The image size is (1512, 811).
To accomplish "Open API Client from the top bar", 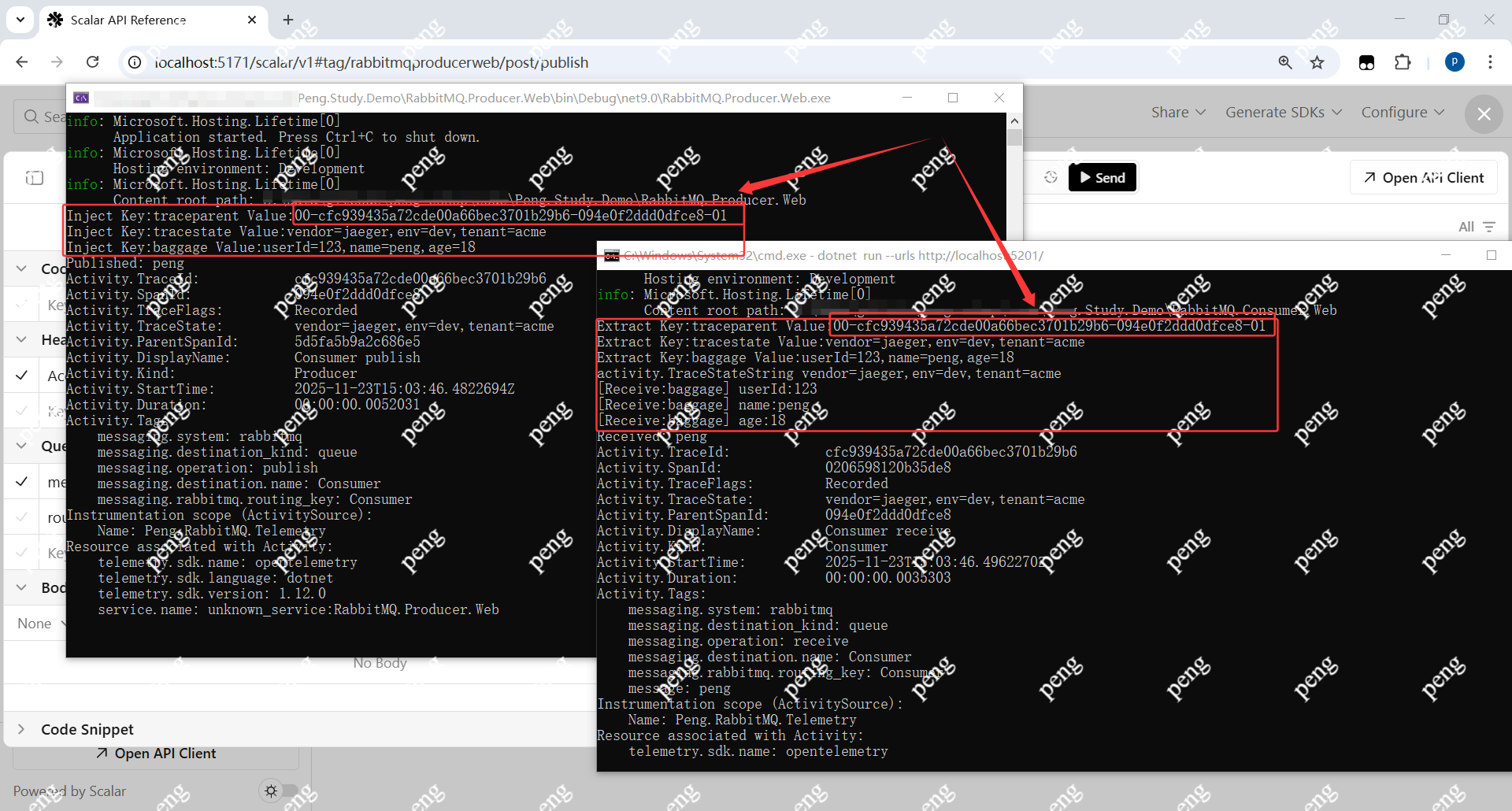I will [x=1424, y=177].
